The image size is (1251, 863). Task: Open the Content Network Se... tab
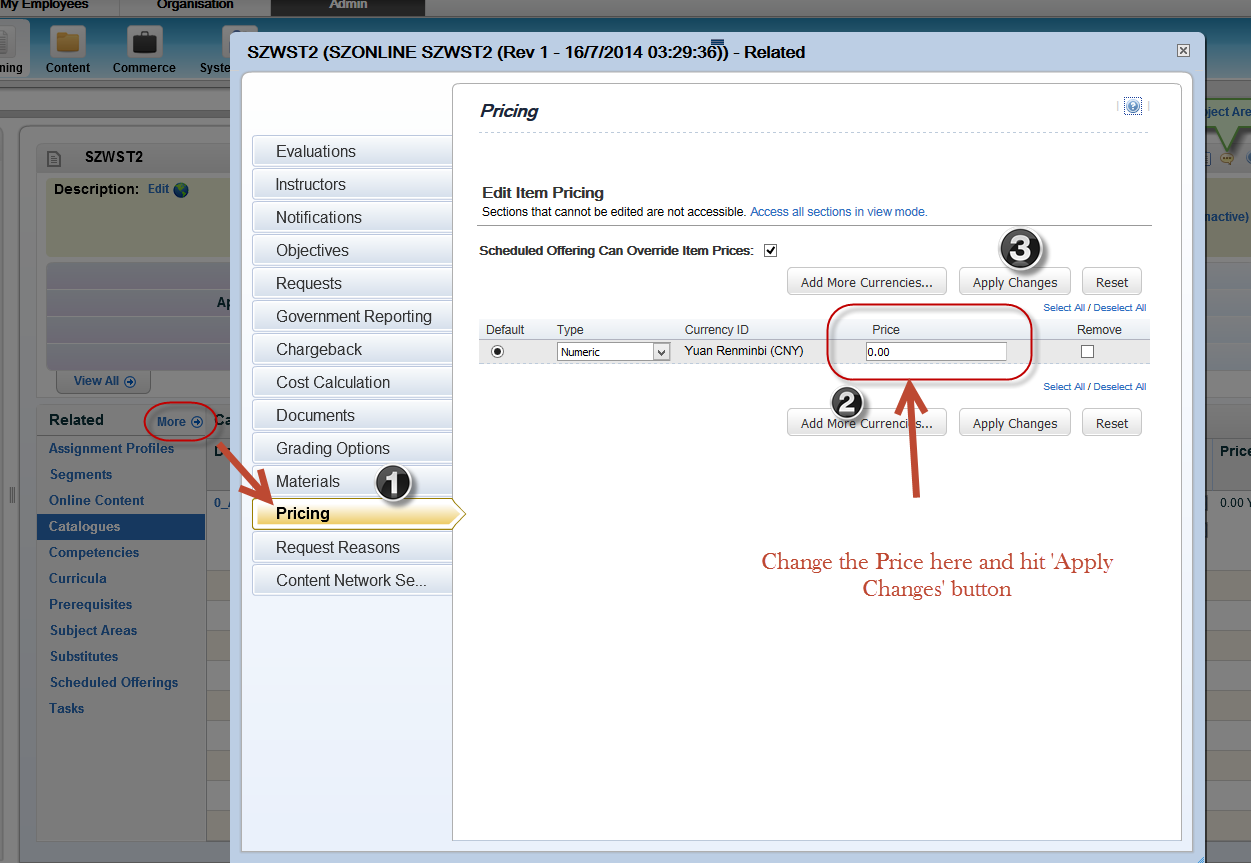(352, 580)
